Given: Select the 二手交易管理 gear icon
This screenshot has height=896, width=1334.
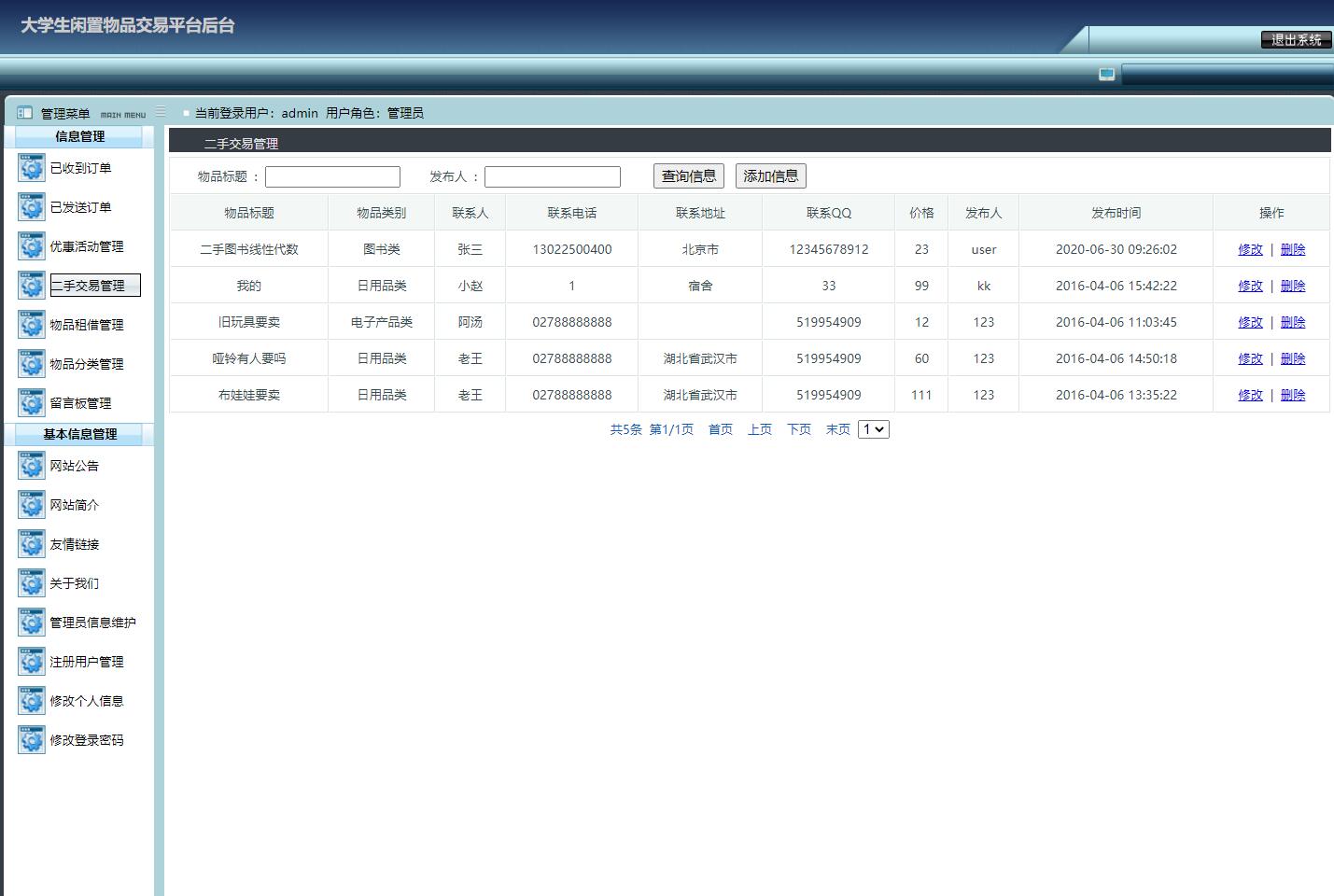Looking at the screenshot, I should [31, 285].
